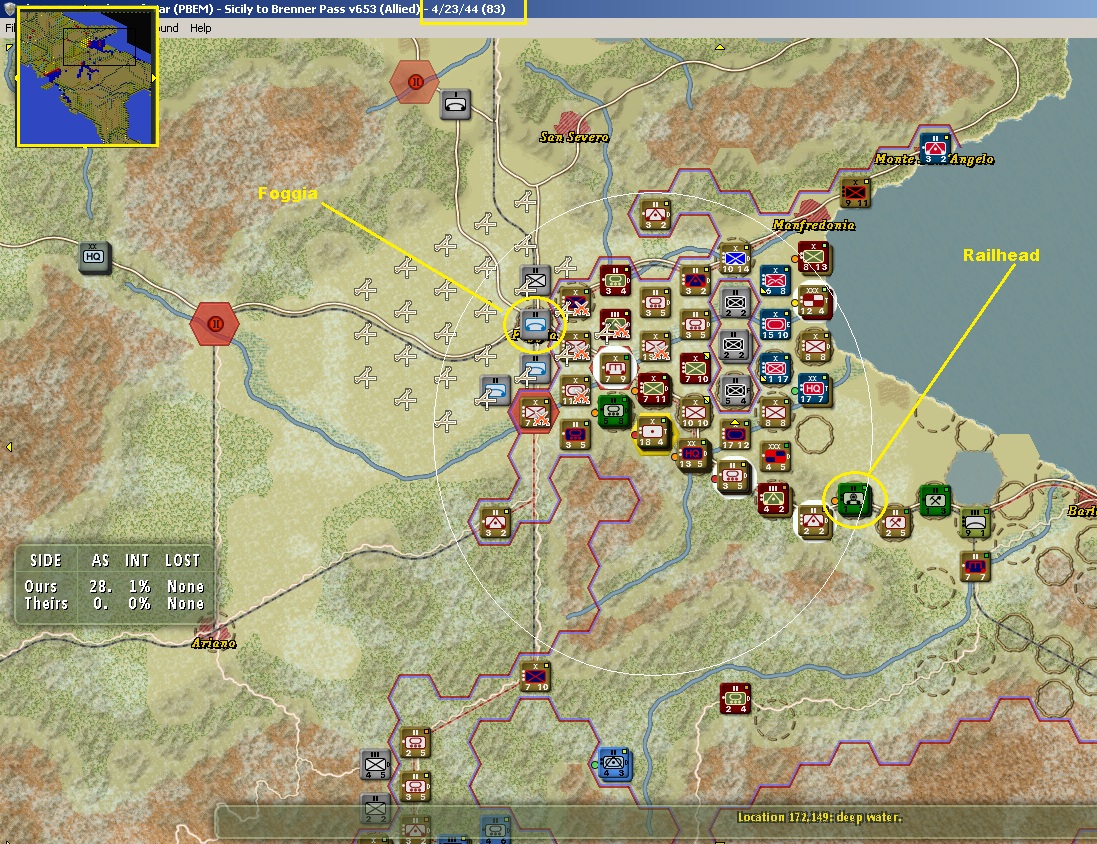Select the corps unit with strength 12-4
Image resolution: width=1097 pixels, height=844 pixels.
(x=813, y=301)
